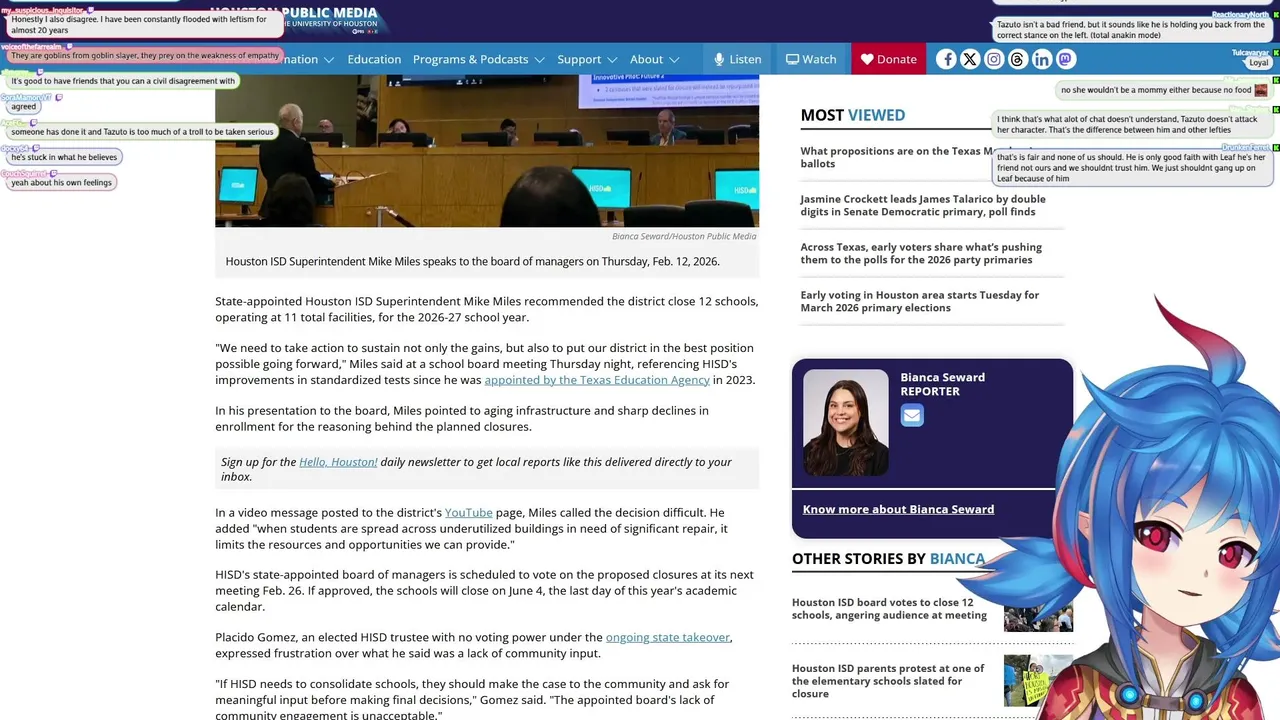Open 'Jasmine Crockett leads James Talarico' story
Viewport: 1280px width, 720px height.
pos(923,205)
